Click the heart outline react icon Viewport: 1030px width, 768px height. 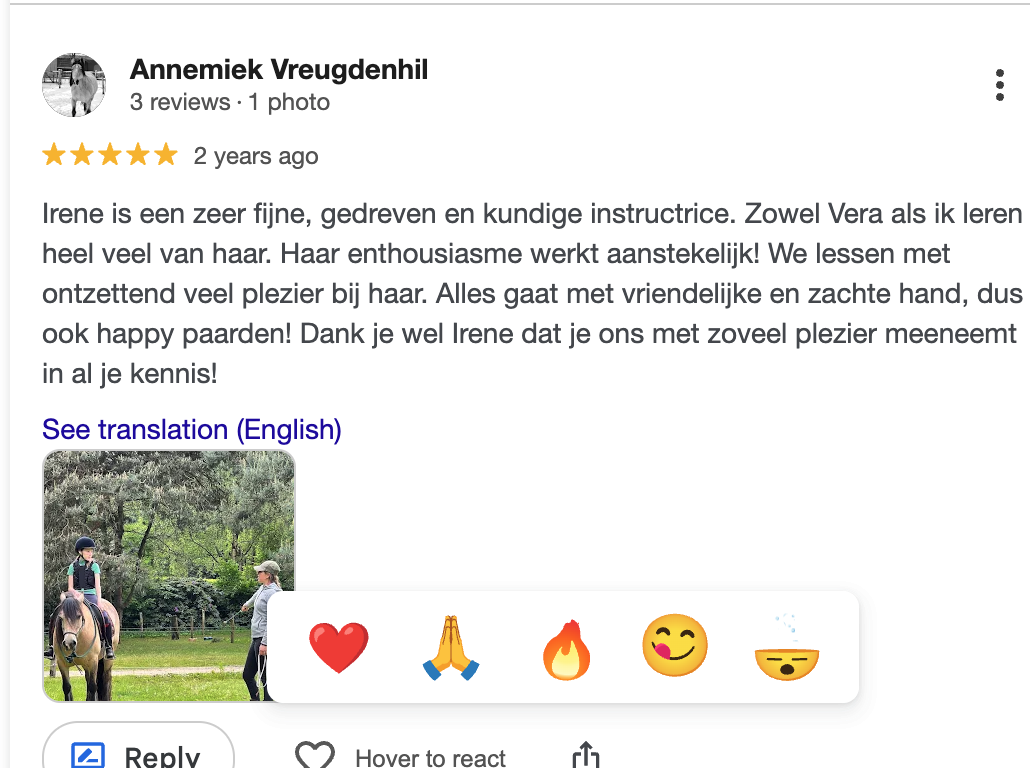coord(315,755)
